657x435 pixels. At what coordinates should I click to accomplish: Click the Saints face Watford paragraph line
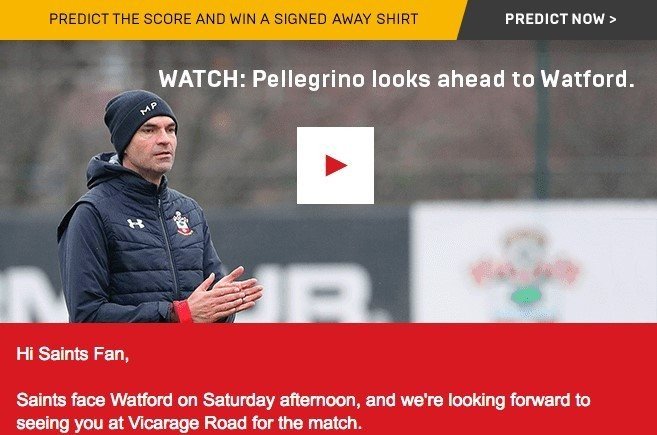point(303,400)
